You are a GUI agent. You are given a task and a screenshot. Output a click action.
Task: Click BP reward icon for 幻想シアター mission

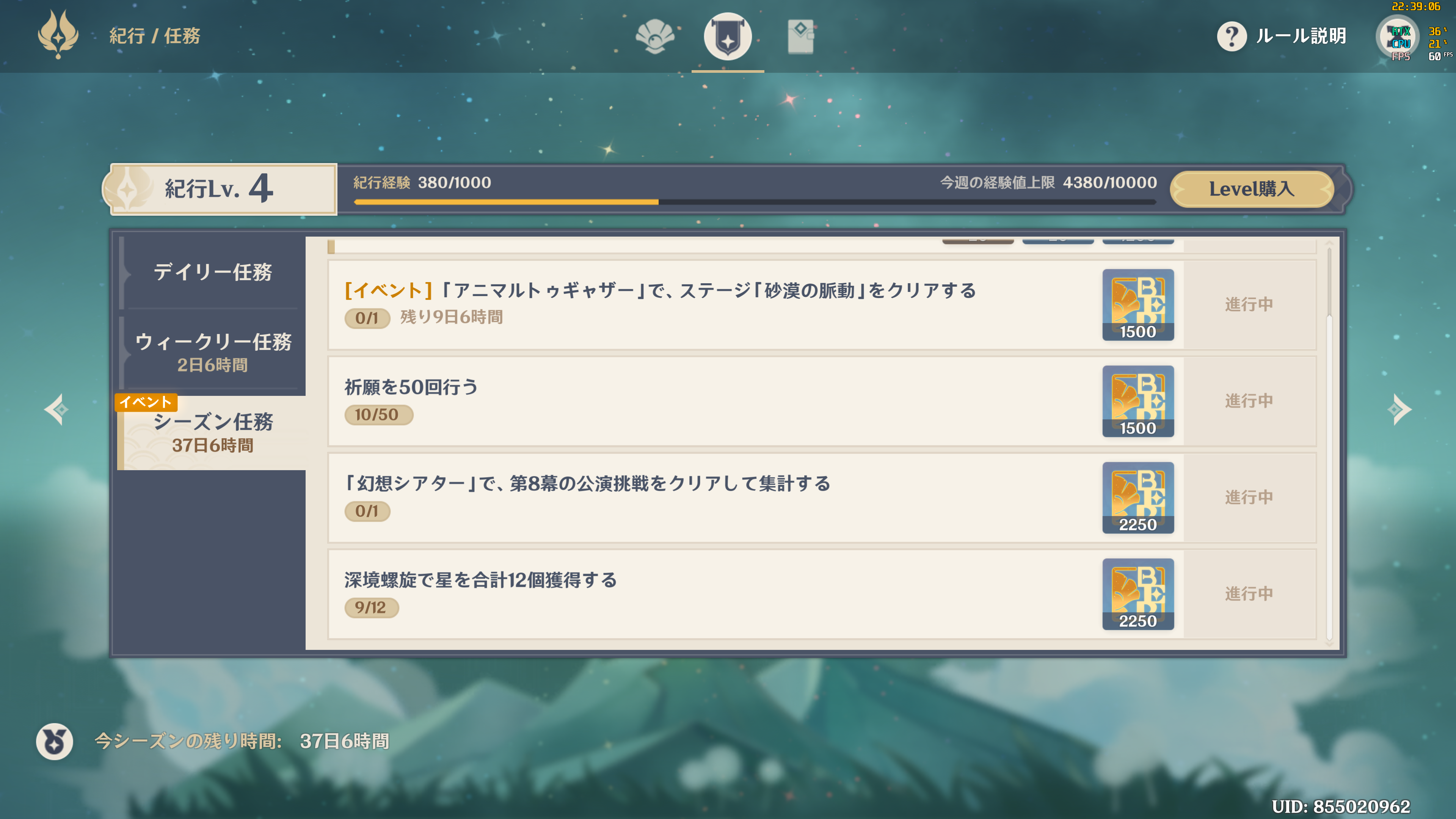coord(1138,497)
